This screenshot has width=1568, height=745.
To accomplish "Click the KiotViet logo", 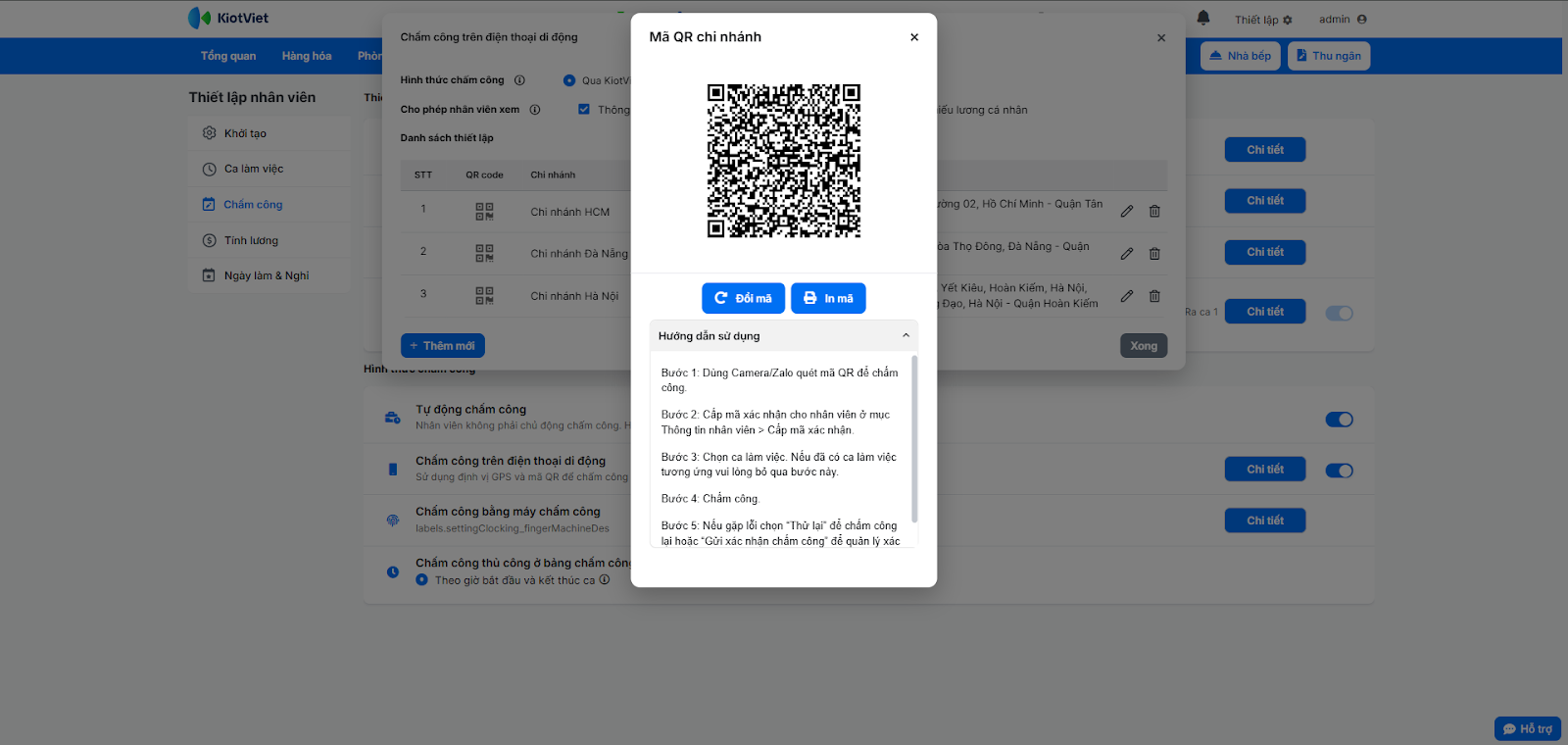I will (228, 18).
